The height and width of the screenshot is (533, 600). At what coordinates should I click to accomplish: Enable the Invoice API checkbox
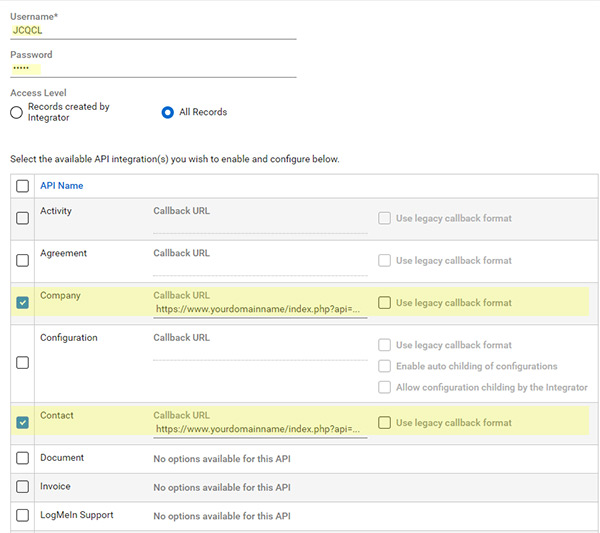click(23, 487)
